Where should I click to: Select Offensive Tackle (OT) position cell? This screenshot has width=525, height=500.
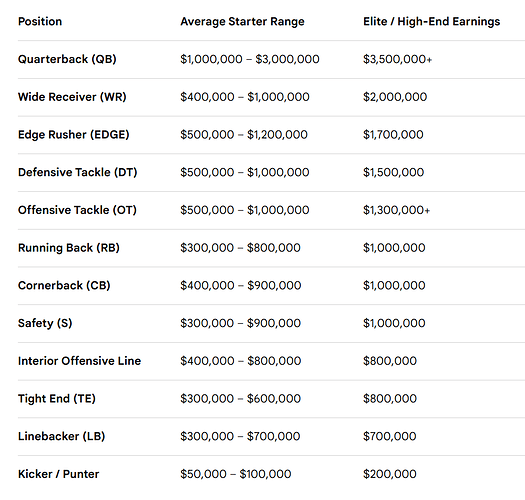77,210
